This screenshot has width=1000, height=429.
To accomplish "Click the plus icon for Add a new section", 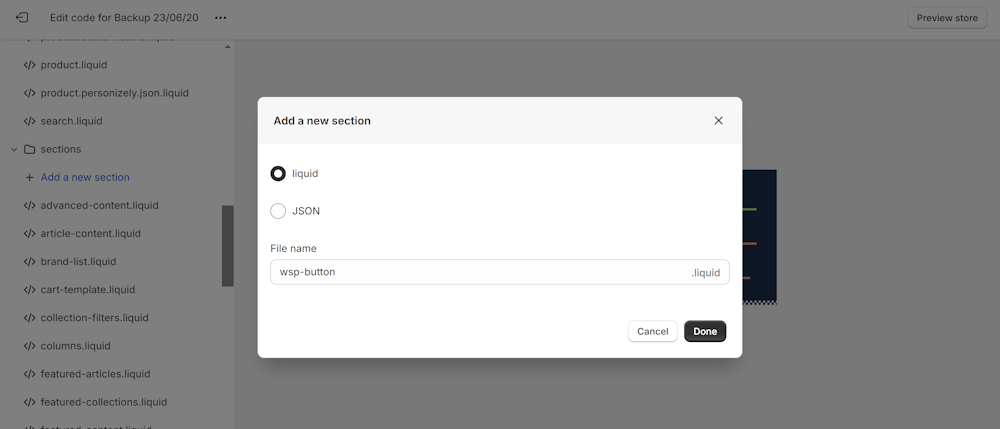I will [x=30, y=177].
